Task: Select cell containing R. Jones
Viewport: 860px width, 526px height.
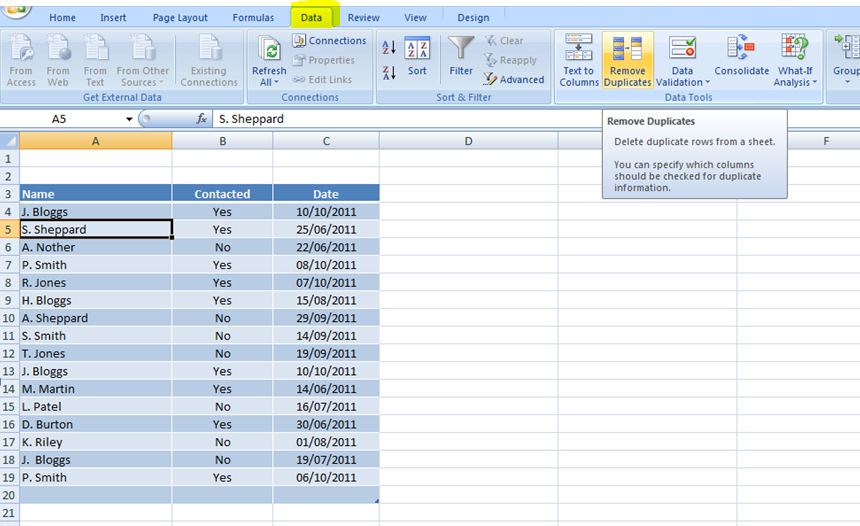Action: [95, 282]
